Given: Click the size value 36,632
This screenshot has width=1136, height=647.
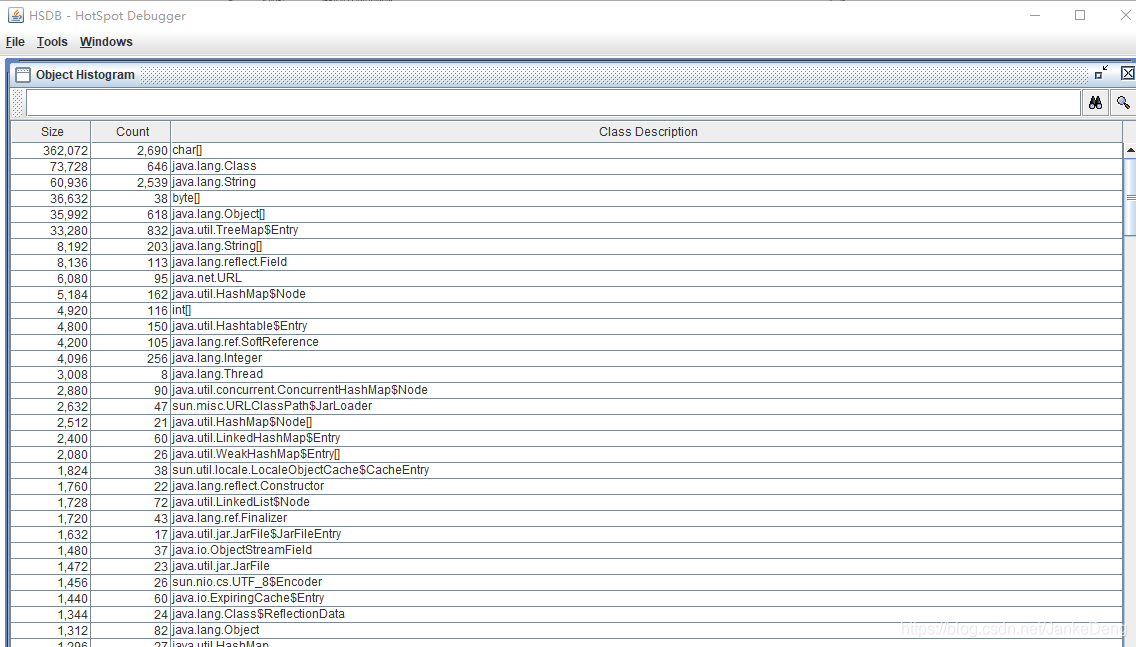Looking at the screenshot, I should [69, 199].
